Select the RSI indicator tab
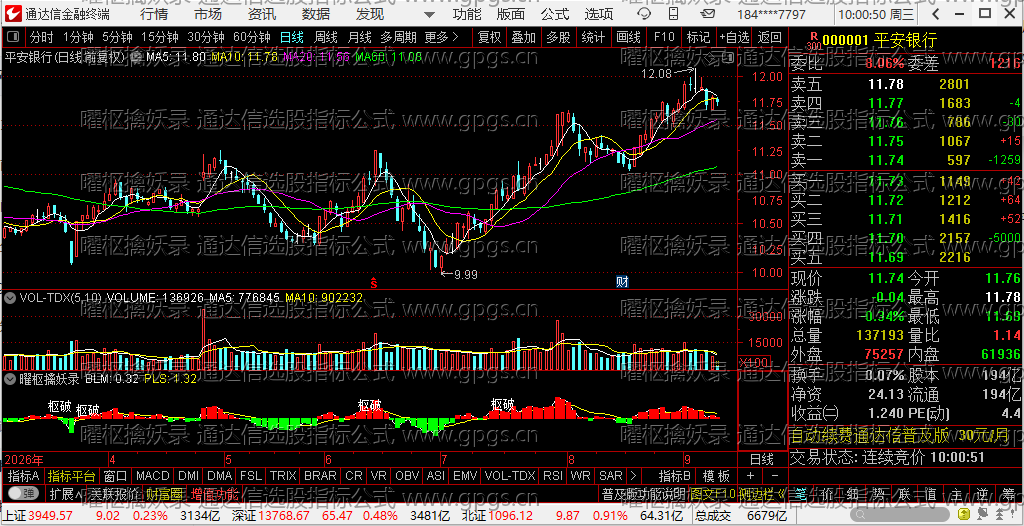This screenshot has width=1024, height=526. coord(553,476)
